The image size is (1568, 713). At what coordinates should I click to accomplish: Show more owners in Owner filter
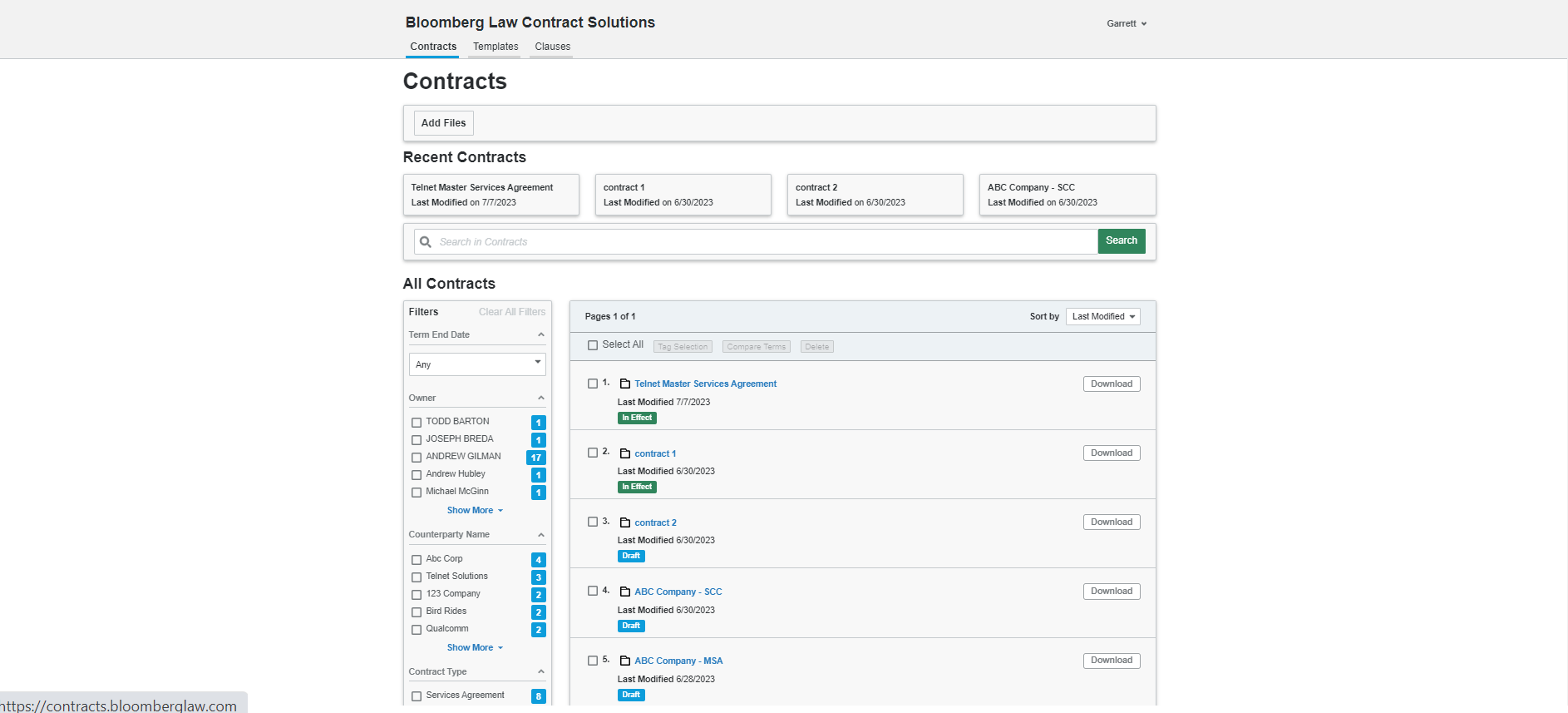(x=475, y=511)
